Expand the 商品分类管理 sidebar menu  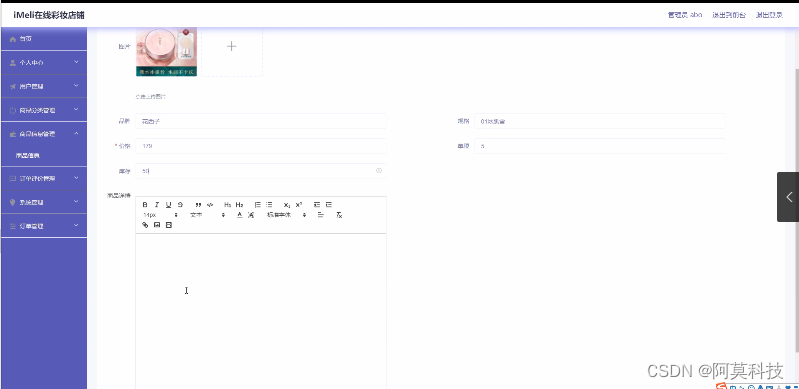[x=44, y=110]
